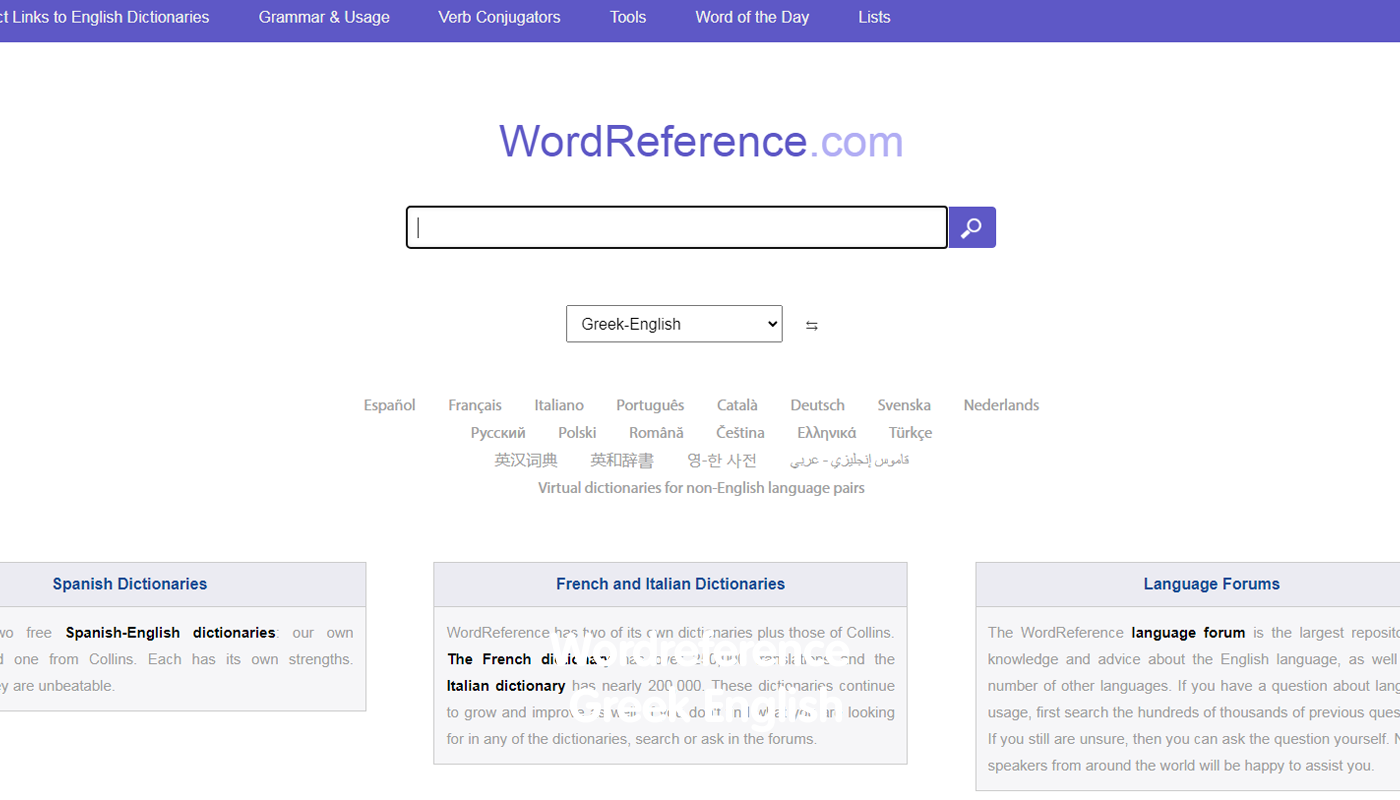Open the Arabic dictionary link
Viewport: 1400px width, 800px height.
[x=849, y=460]
